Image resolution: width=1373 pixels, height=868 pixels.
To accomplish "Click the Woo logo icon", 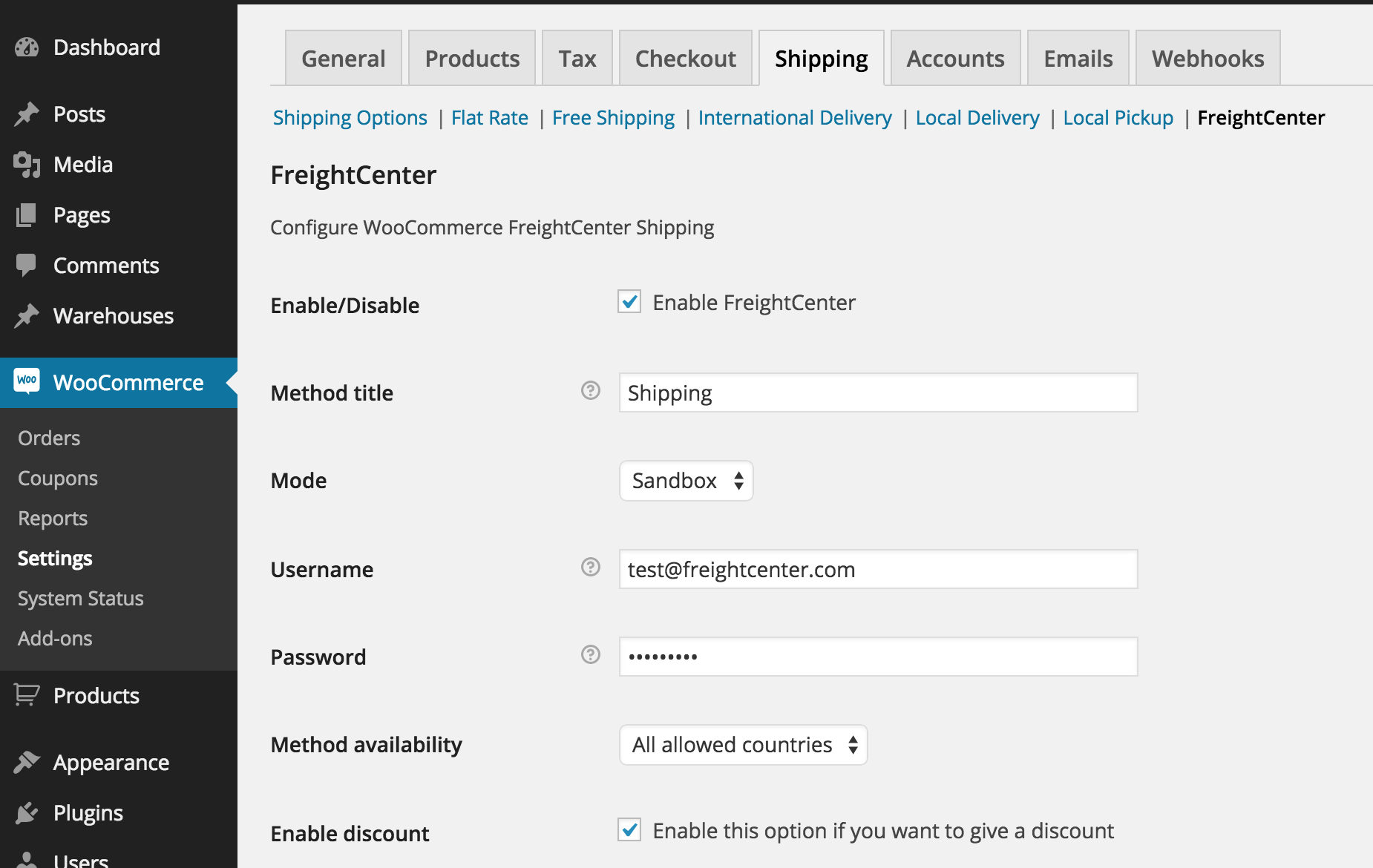I will coord(27,381).
